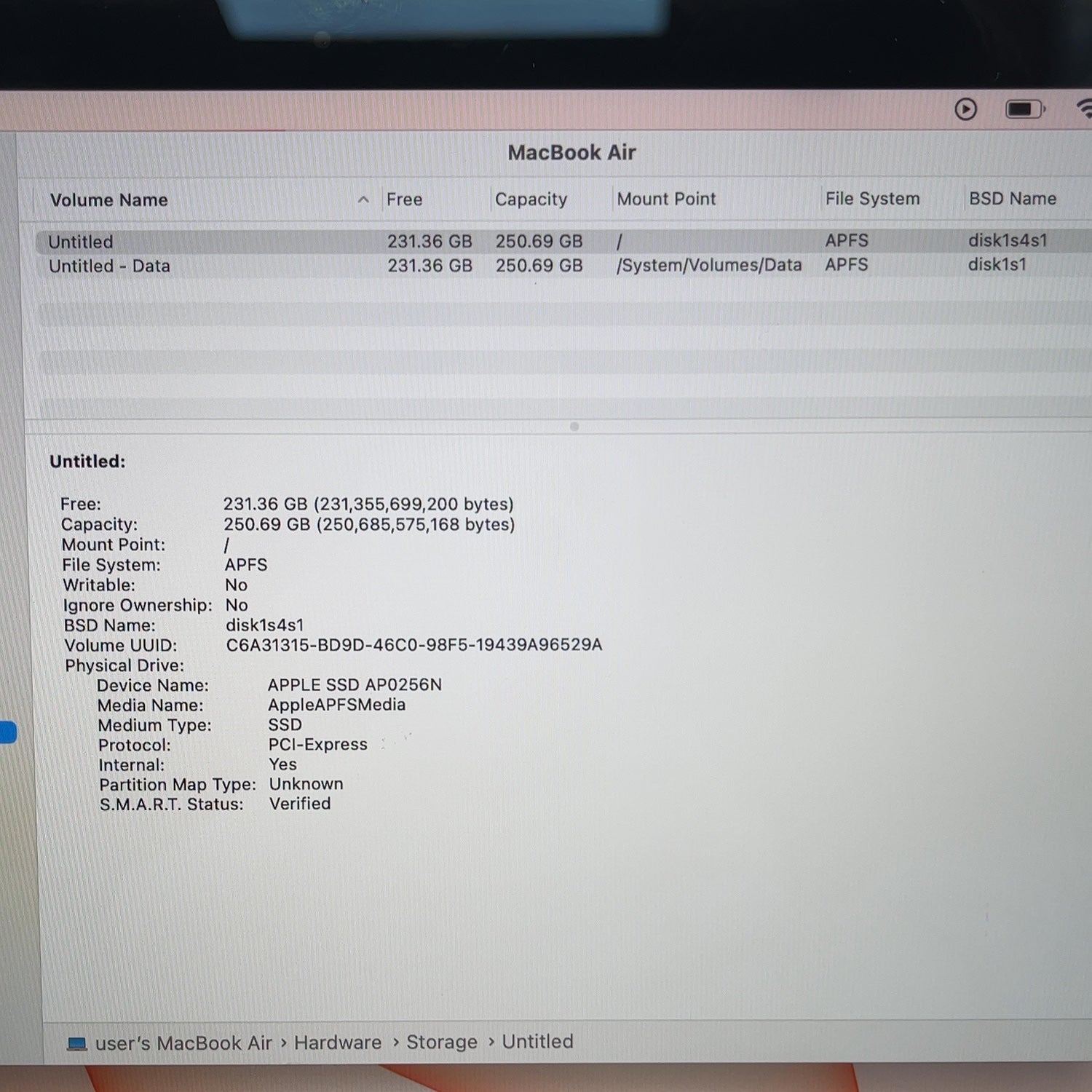Open Storage in the path breadcrumb
Screen dimensions: 1092x1092
(x=442, y=1042)
